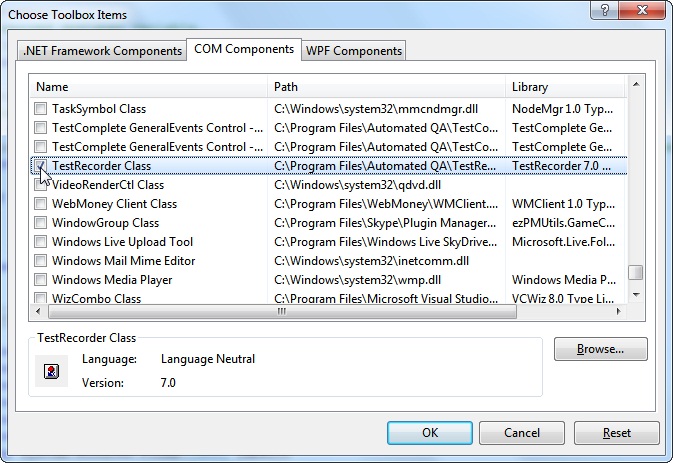Open the WPF Components tab
Screen dimensions: 673x463
click(353, 51)
